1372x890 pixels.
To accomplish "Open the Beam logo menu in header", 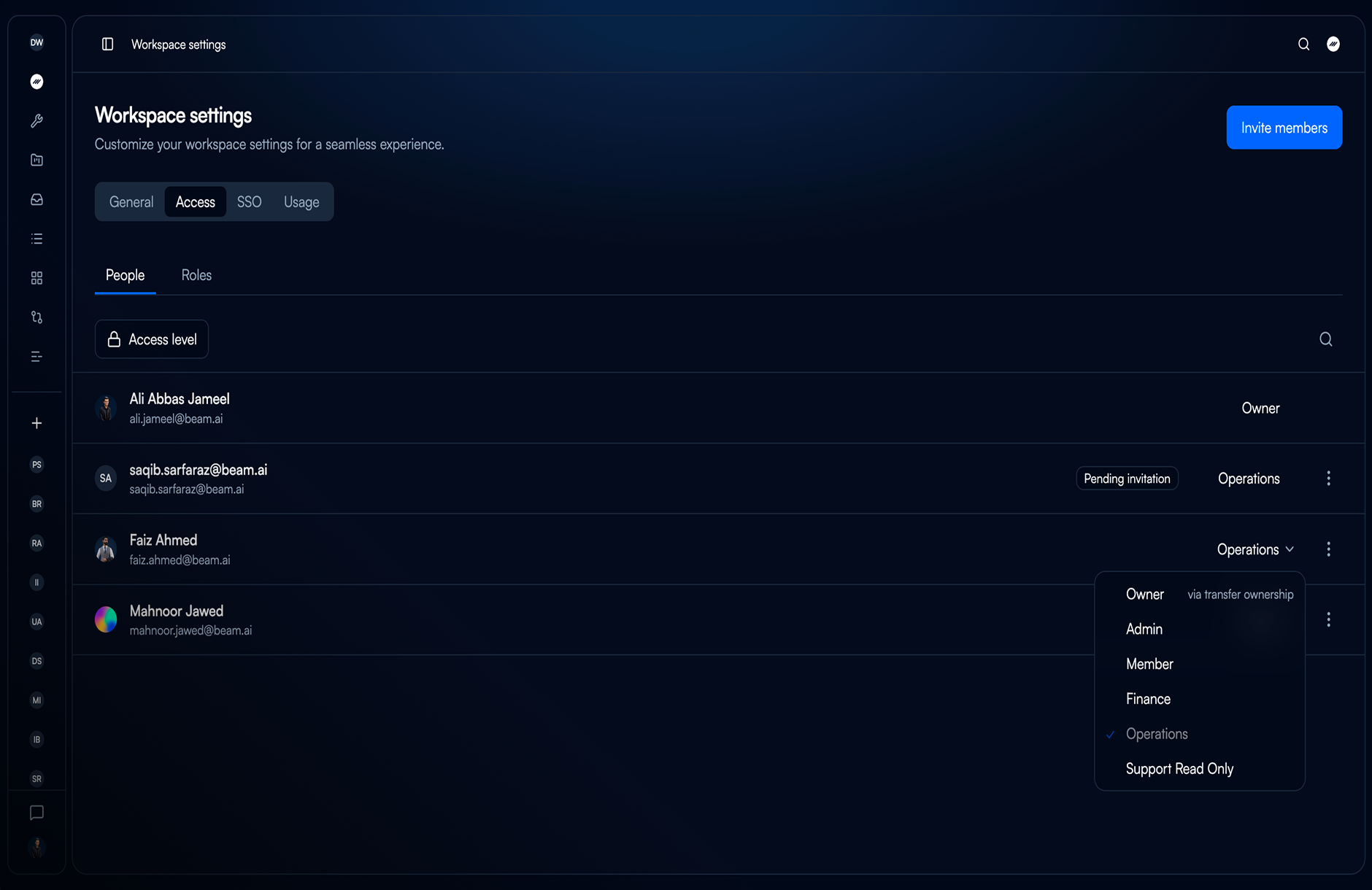I will point(1333,44).
